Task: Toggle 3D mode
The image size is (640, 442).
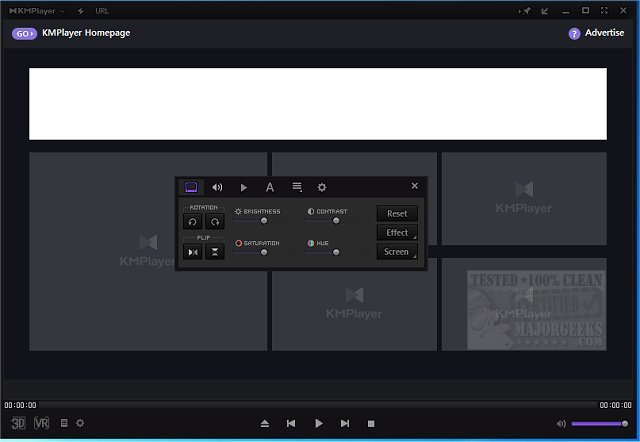Action: point(17,424)
